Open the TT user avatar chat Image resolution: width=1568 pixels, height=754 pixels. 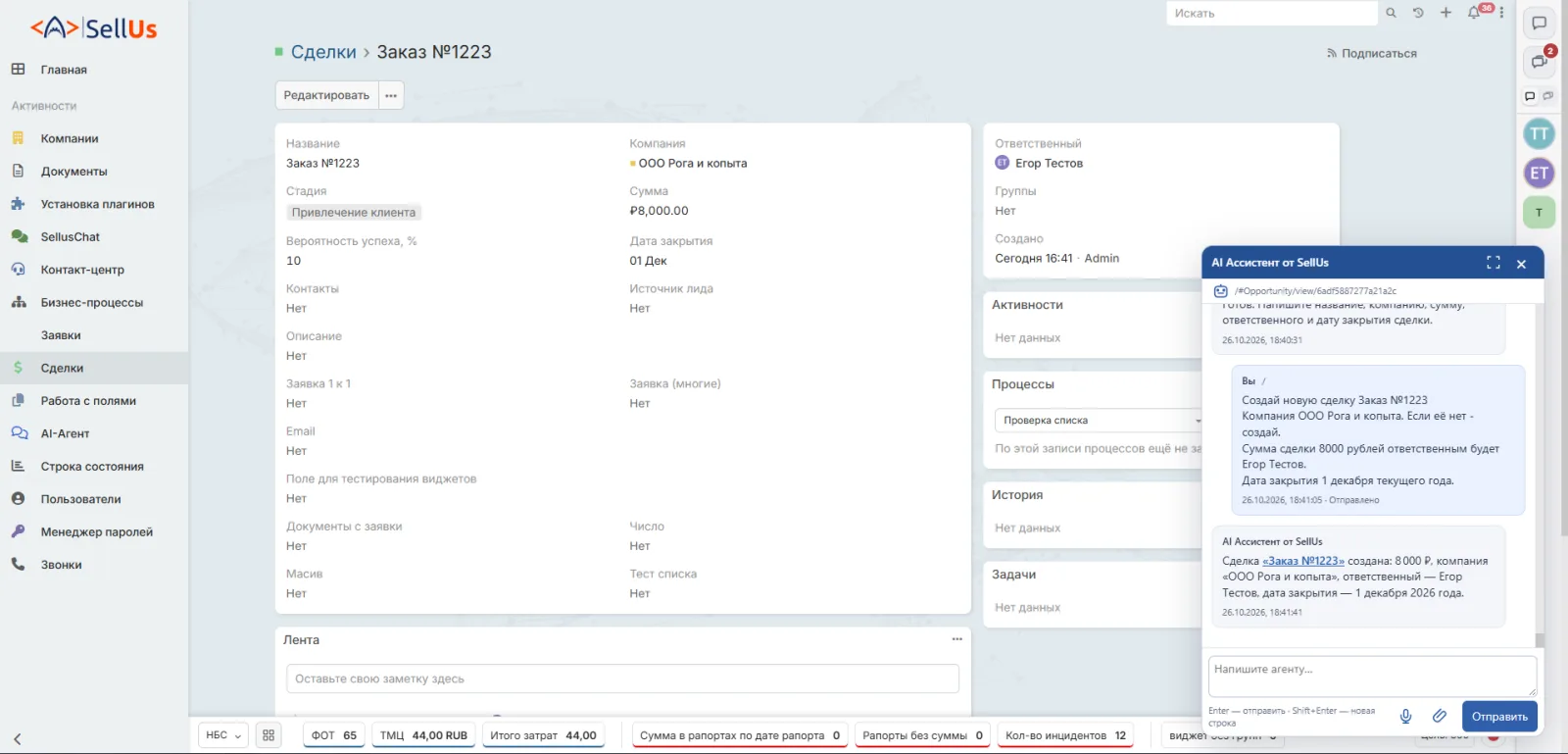point(1540,134)
